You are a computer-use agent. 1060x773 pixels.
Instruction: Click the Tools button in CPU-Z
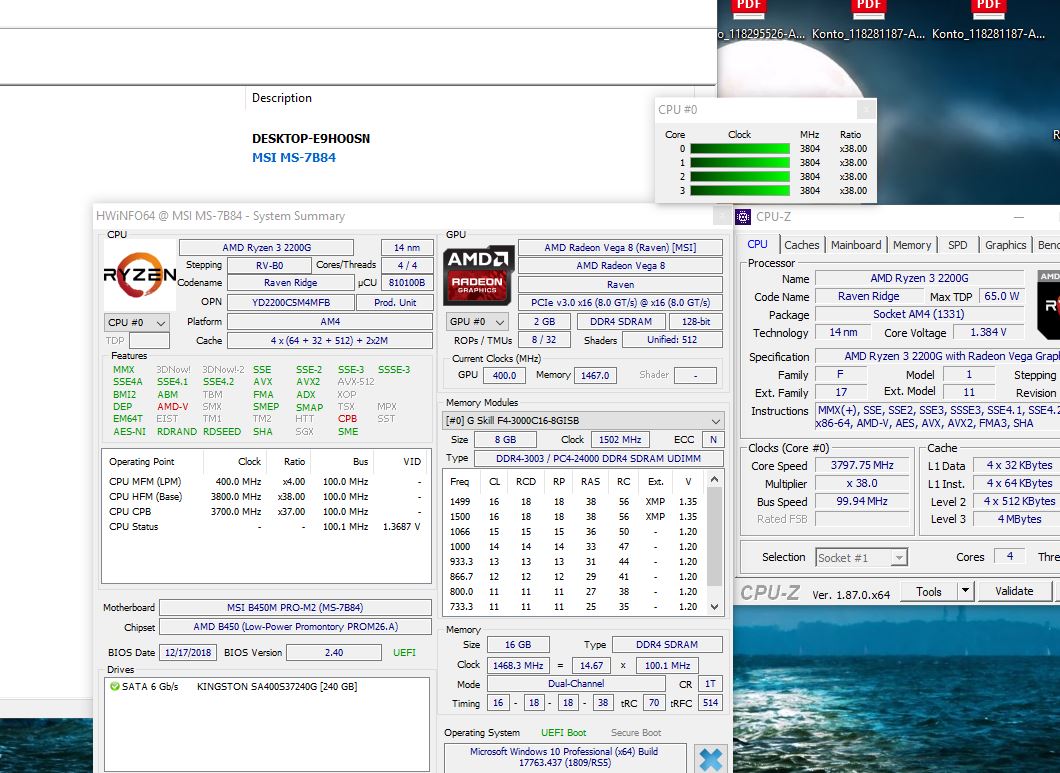tap(929, 591)
